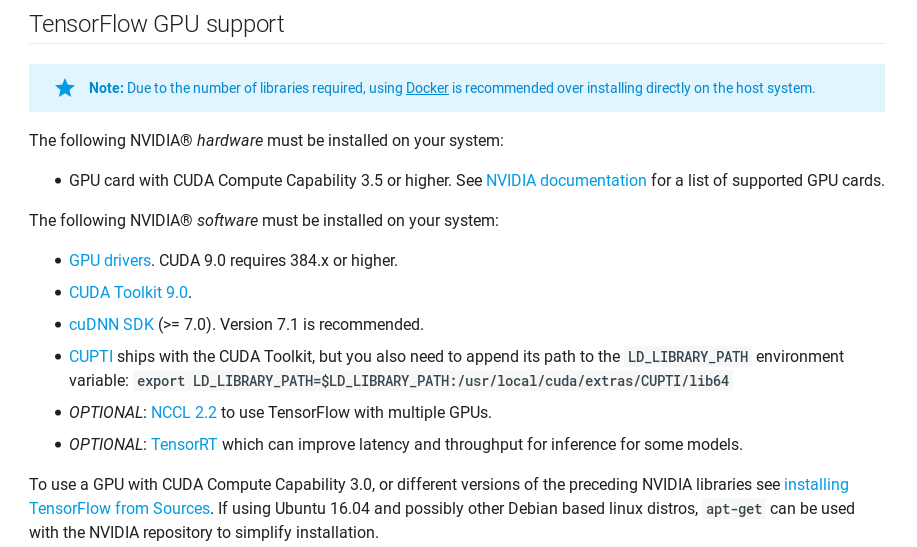Viewport: 917px width, 547px height.
Task: Follow the NCCL 2.2 link
Action: tap(184, 412)
